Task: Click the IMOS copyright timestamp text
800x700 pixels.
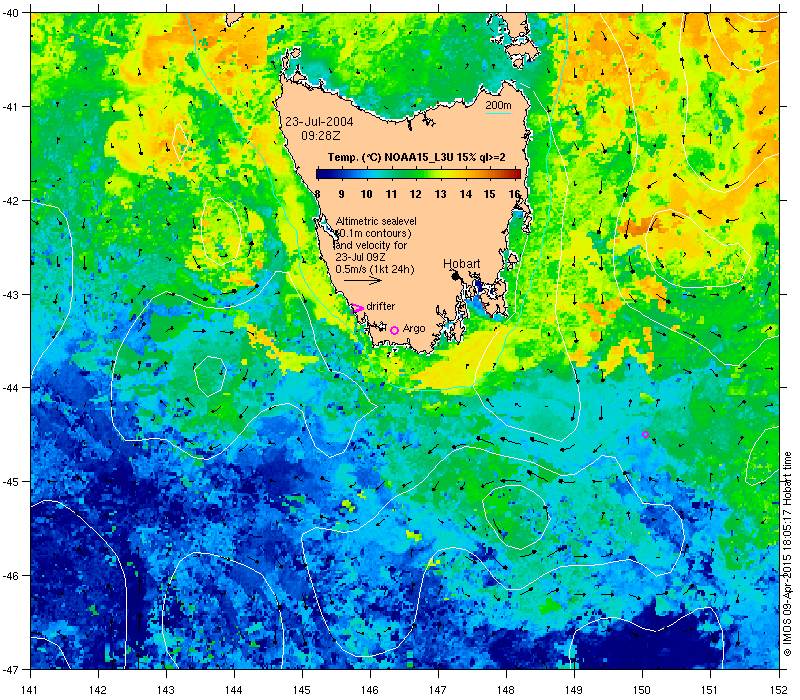Action: (788, 555)
